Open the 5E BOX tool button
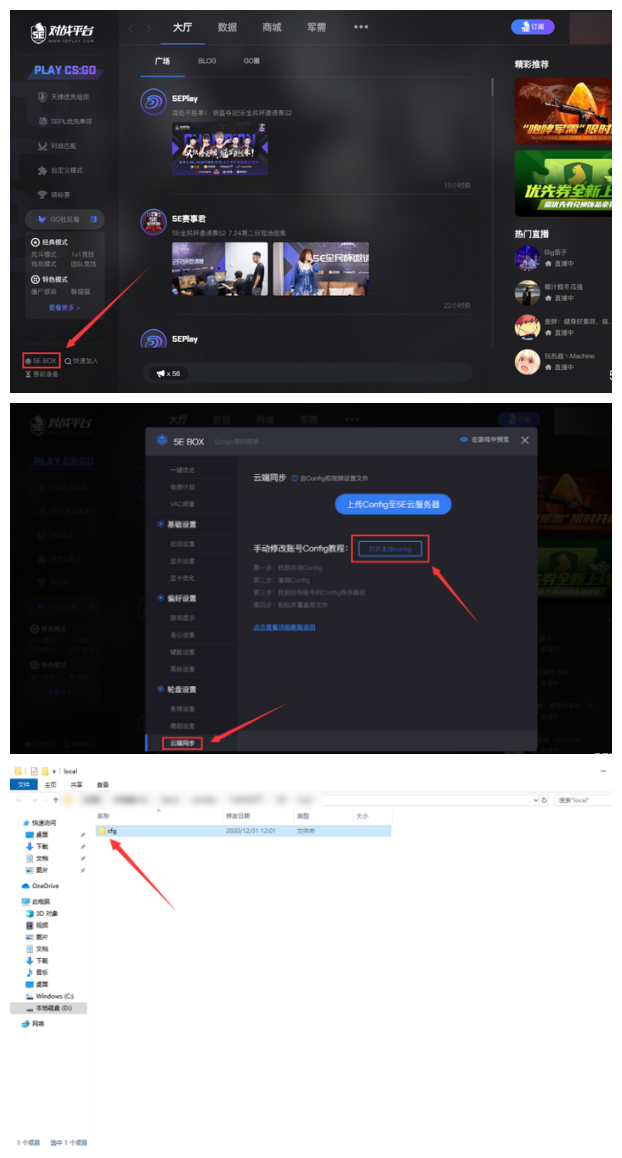Viewport: 622px width, 1158px height. click(x=42, y=360)
